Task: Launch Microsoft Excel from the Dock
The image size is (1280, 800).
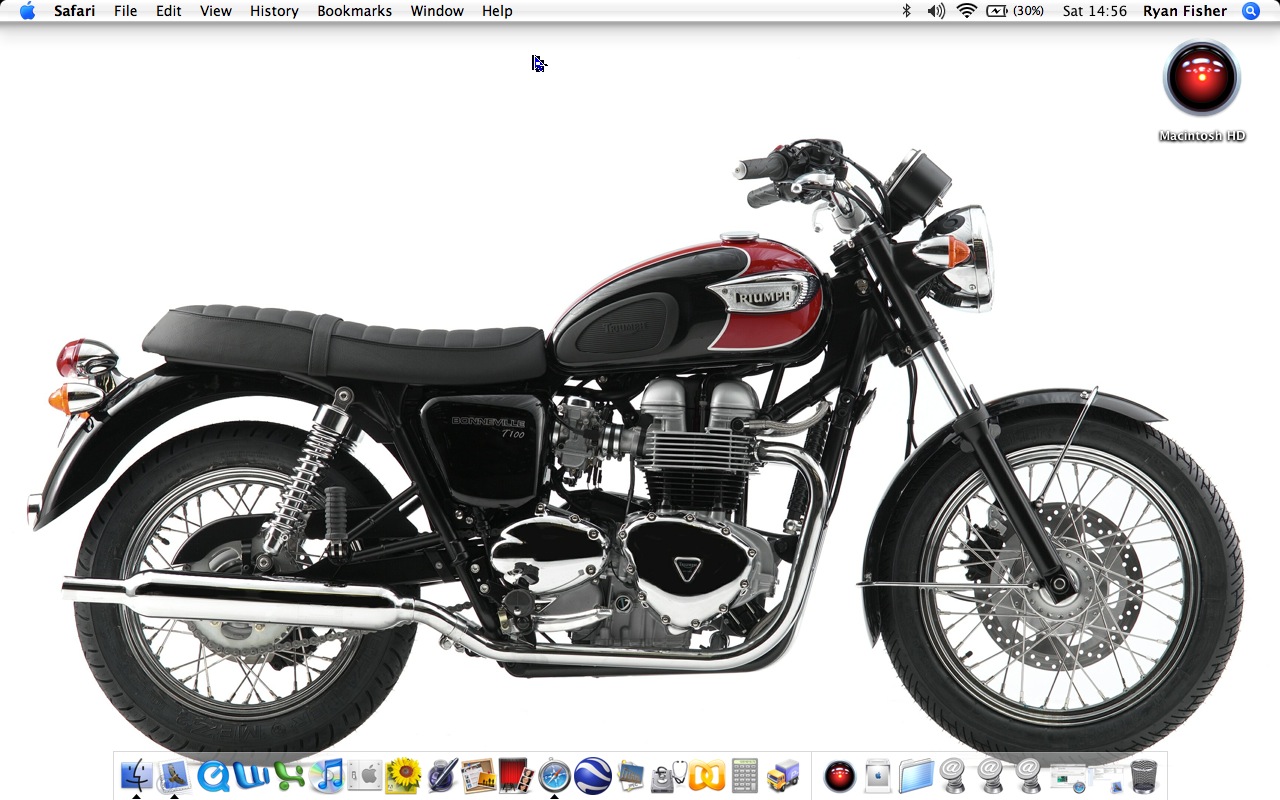Action: [289, 776]
